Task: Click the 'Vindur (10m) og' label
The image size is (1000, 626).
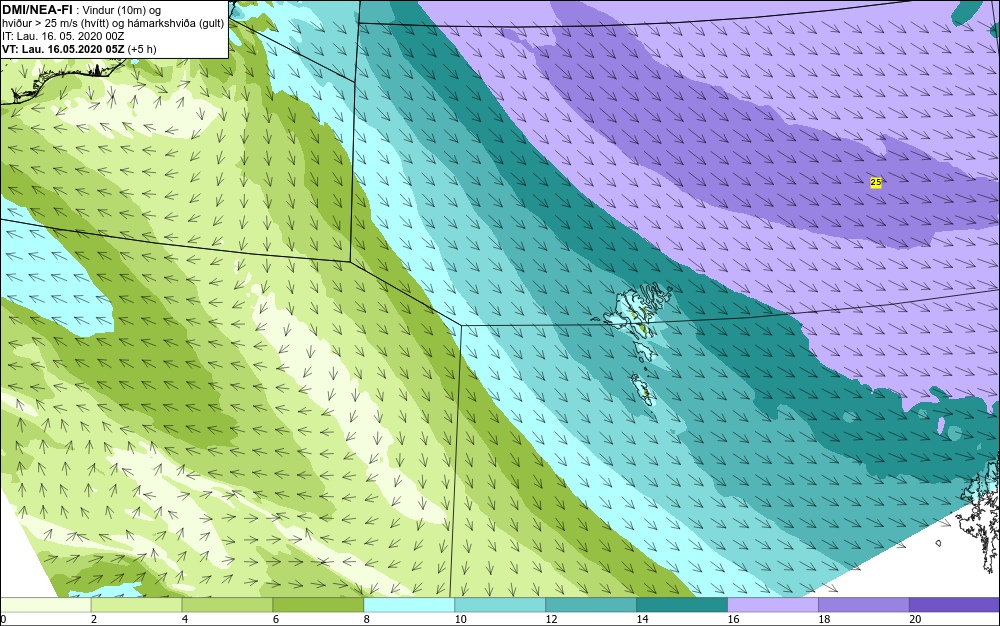Action: pyautogui.click(x=122, y=10)
